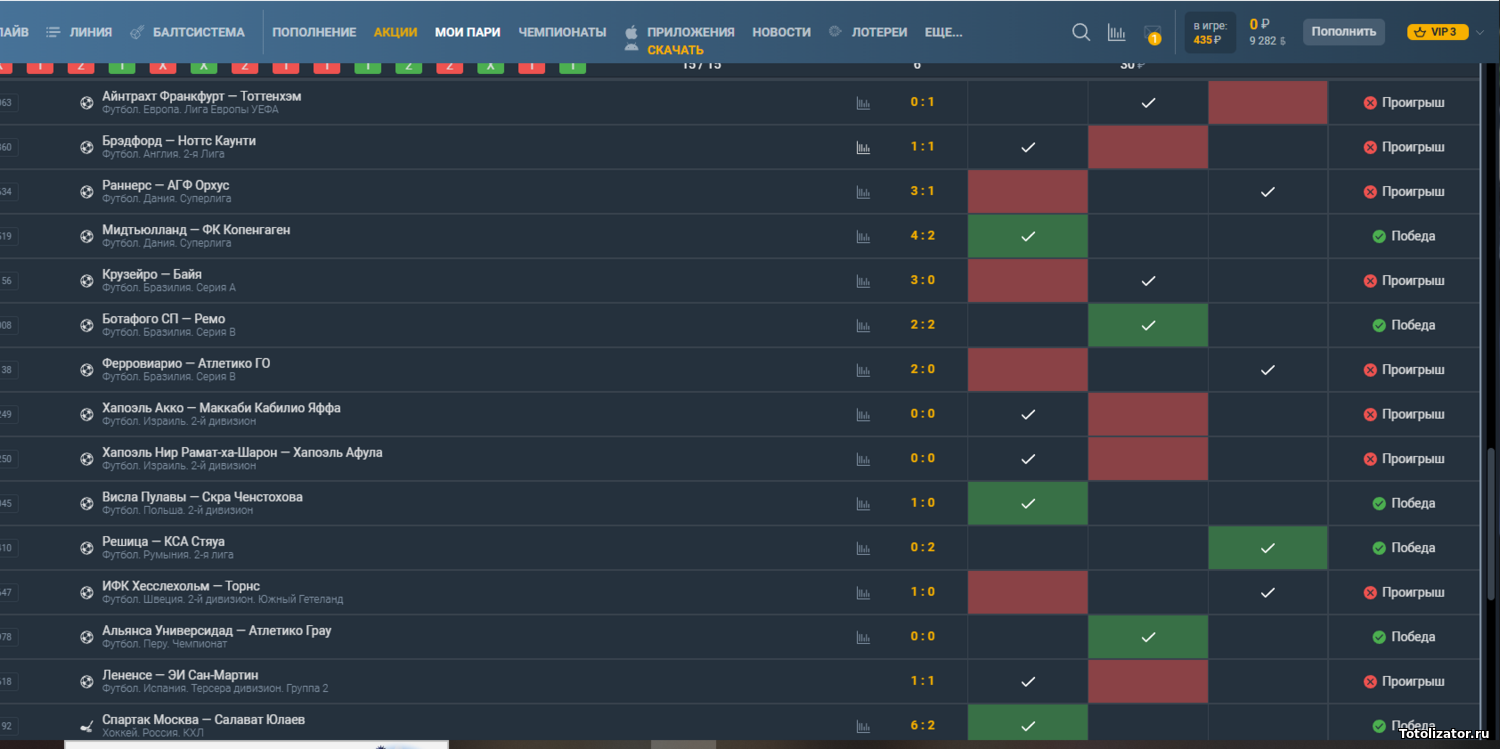Click football icon beside Решица — КСА Стяуа
This screenshot has width=1500, height=749.
coord(87,548)
